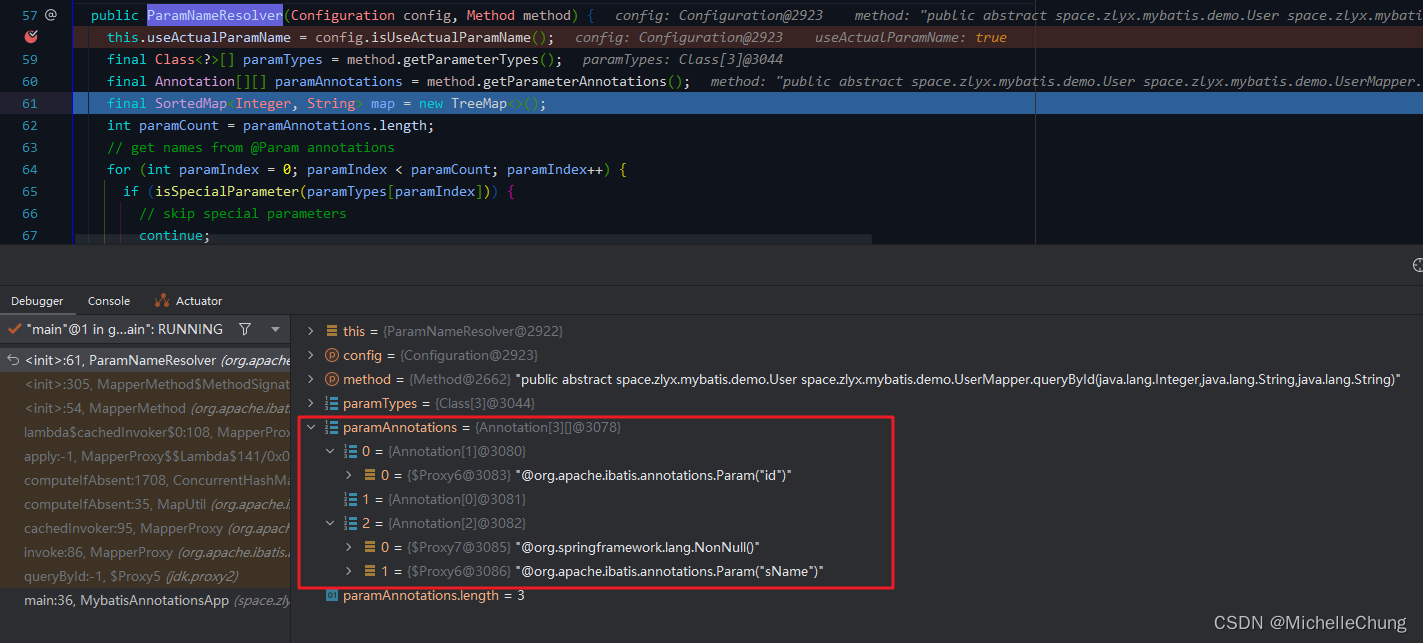Open the thread selector dropdown arrow
Image resolution: width=1423 pixels, height=643 pixels.
click(275, 329)
